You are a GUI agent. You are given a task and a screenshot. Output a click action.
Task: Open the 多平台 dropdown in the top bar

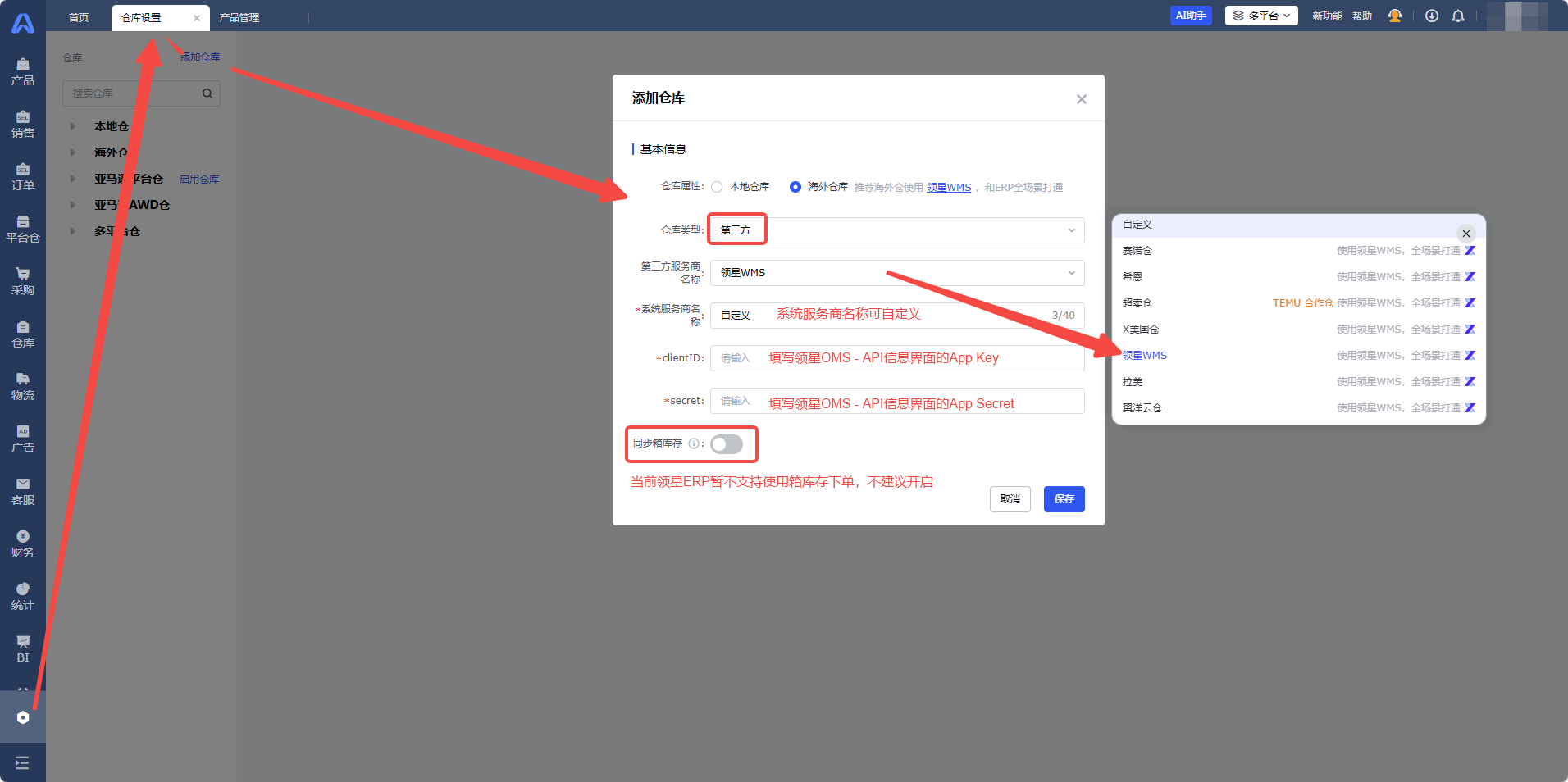(1261, 16)
